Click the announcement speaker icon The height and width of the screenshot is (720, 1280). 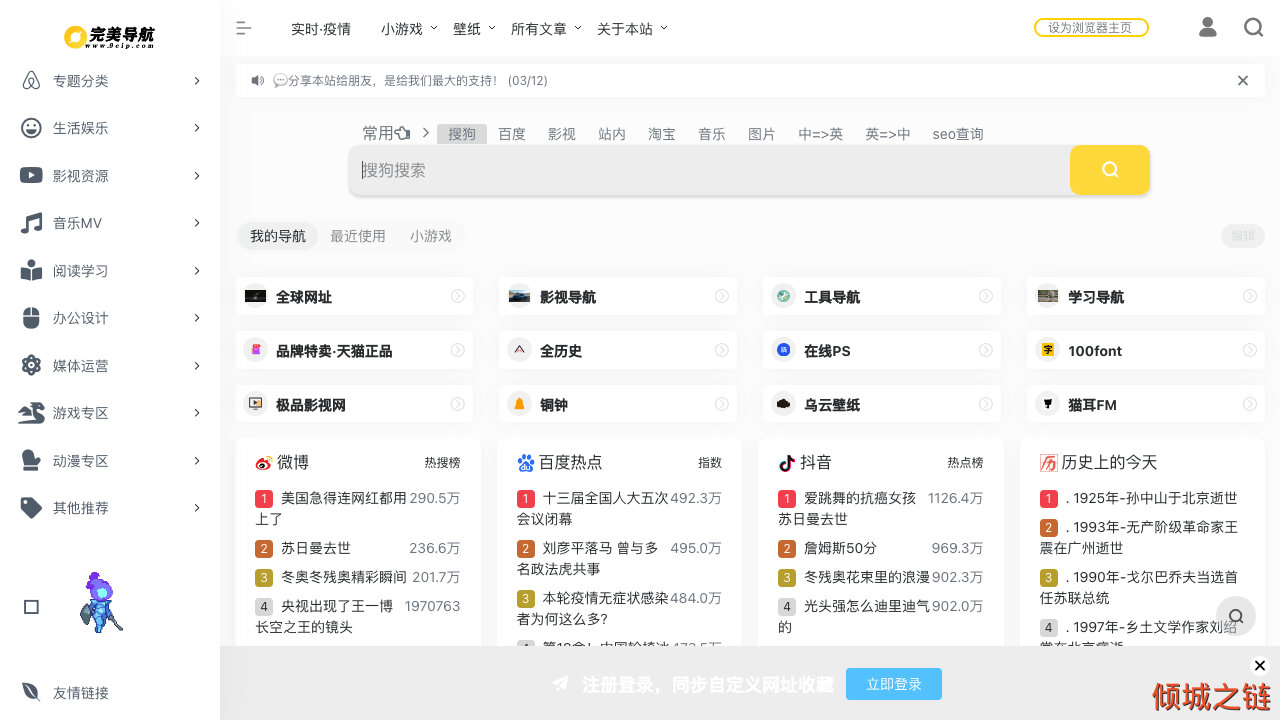[258, 80]
